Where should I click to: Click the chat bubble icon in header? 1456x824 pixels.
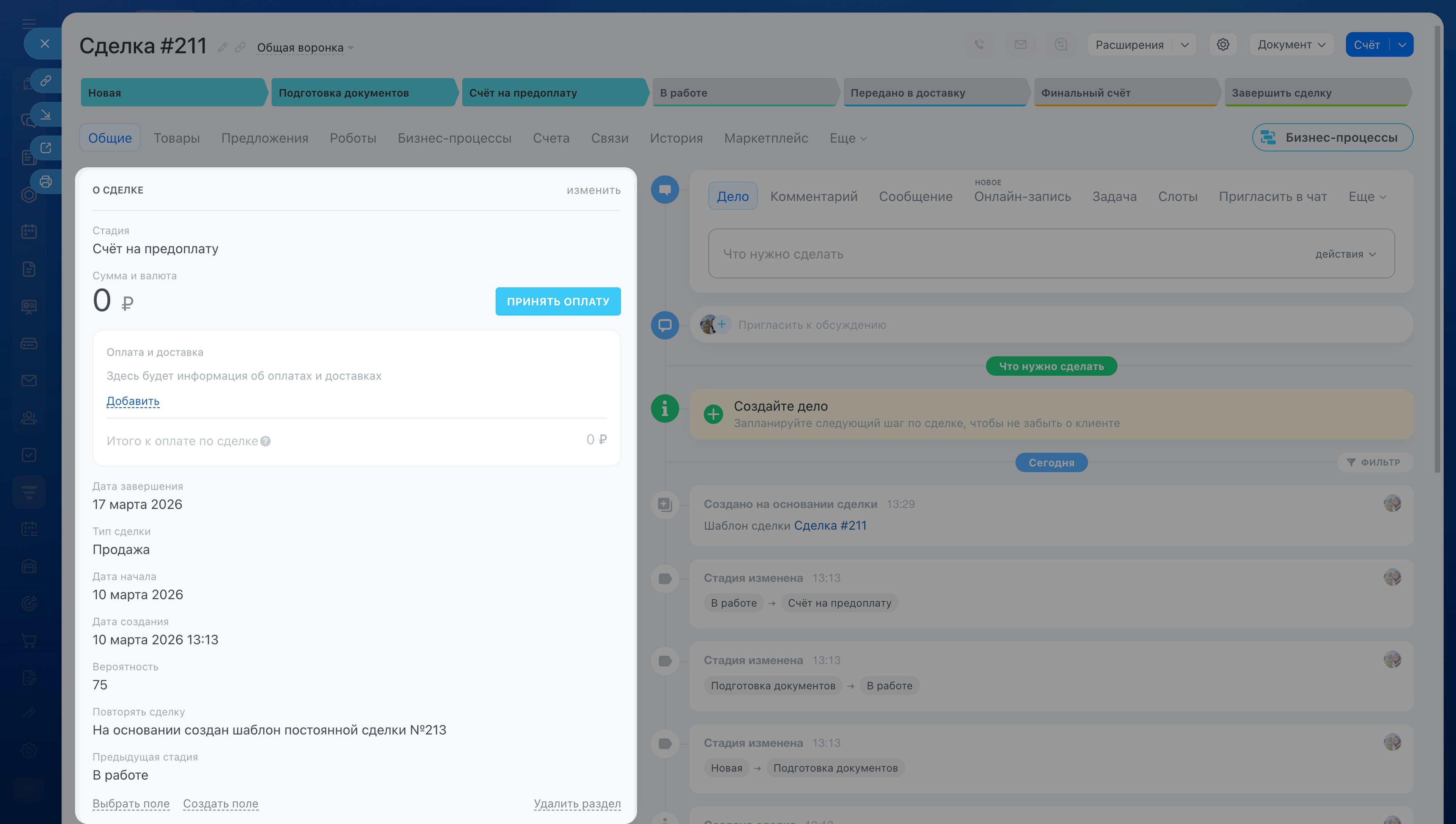click(1061, 44)
